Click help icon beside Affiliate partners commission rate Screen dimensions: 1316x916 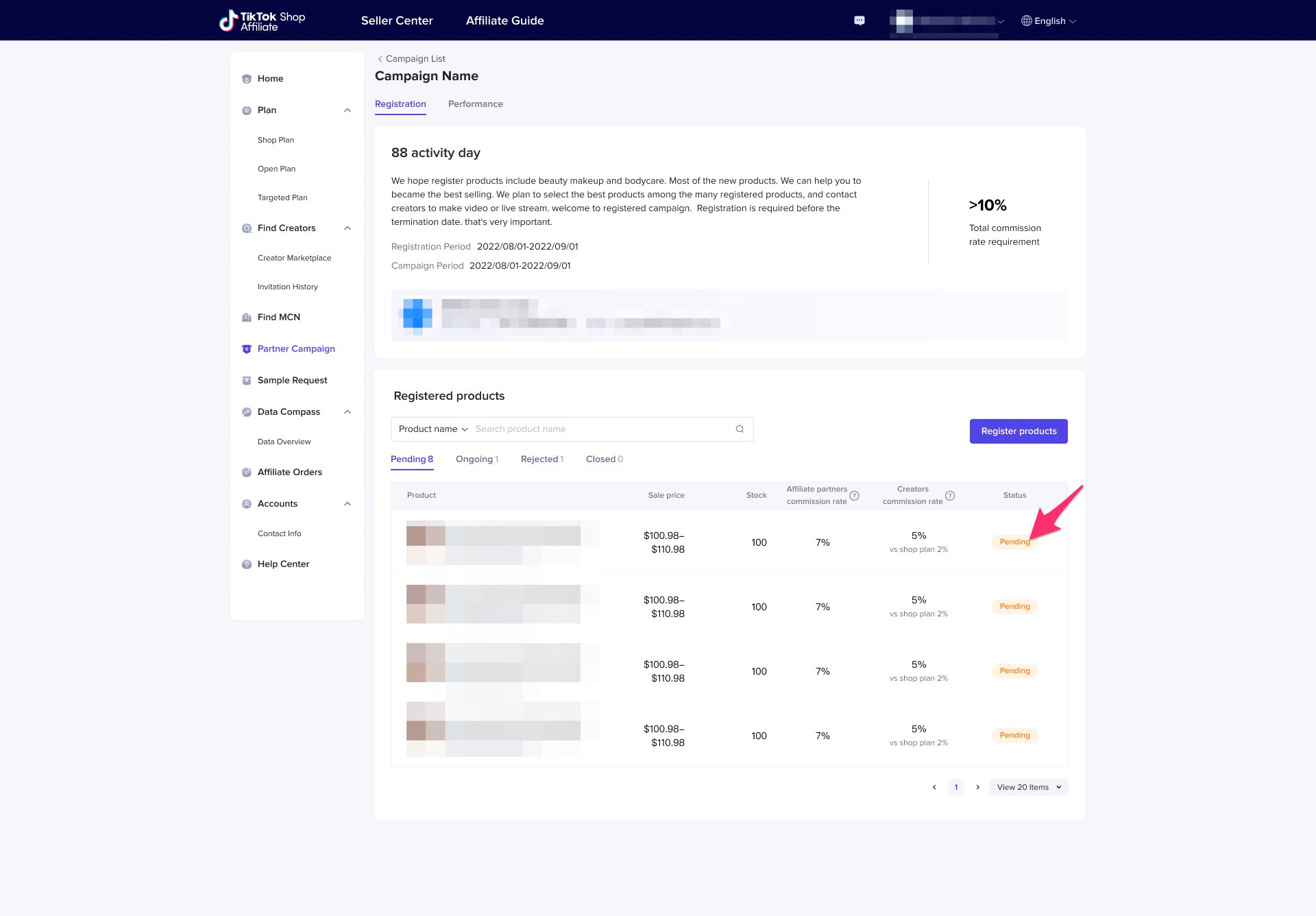(854, 496)
